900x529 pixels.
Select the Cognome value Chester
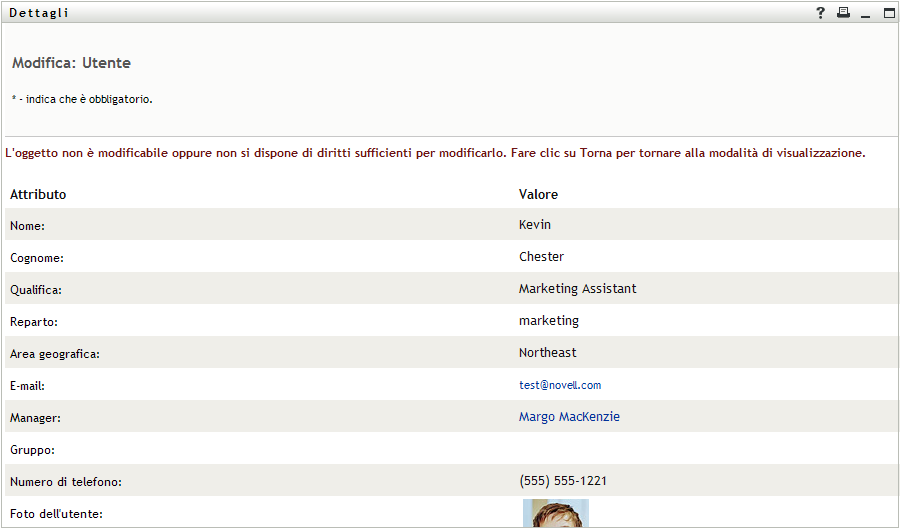click(x=541, y=257)
